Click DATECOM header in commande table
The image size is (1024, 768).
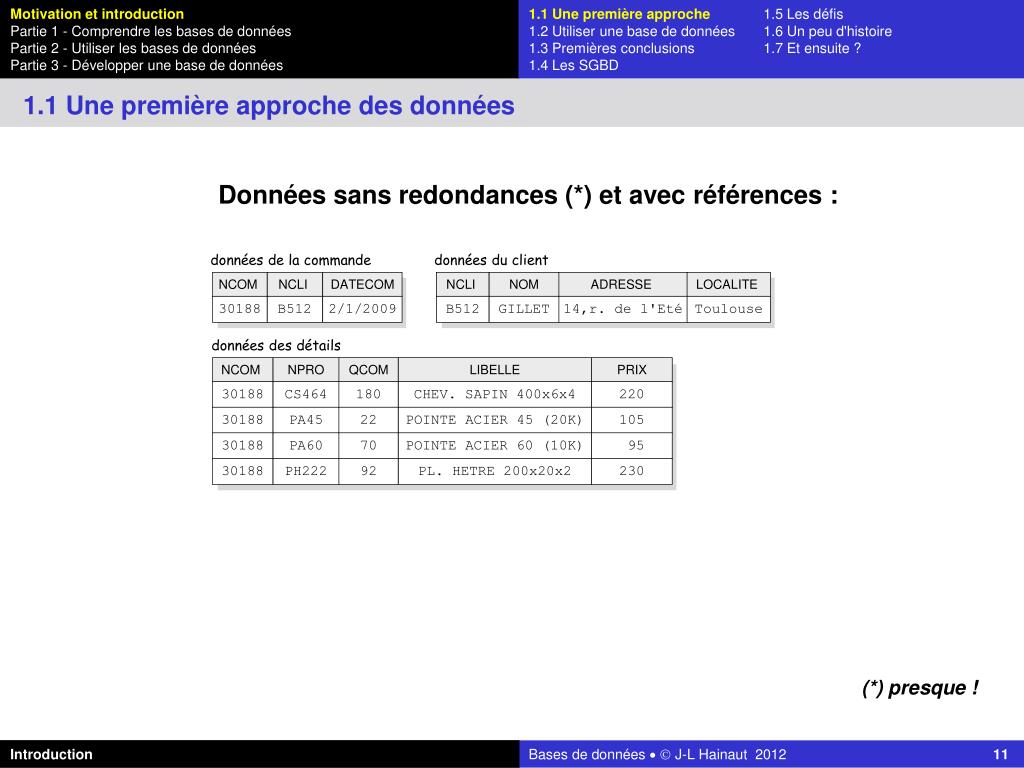click(x=362, y=285)
